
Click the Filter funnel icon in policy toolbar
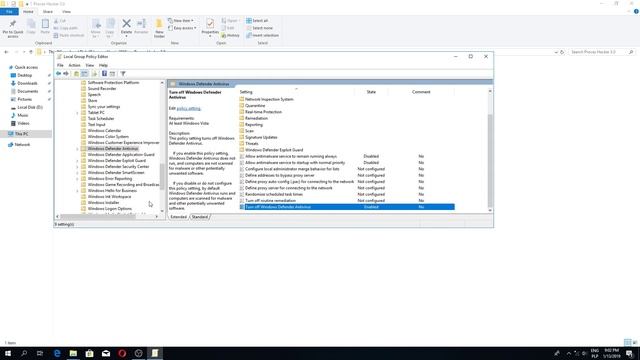tap(122, 73)
